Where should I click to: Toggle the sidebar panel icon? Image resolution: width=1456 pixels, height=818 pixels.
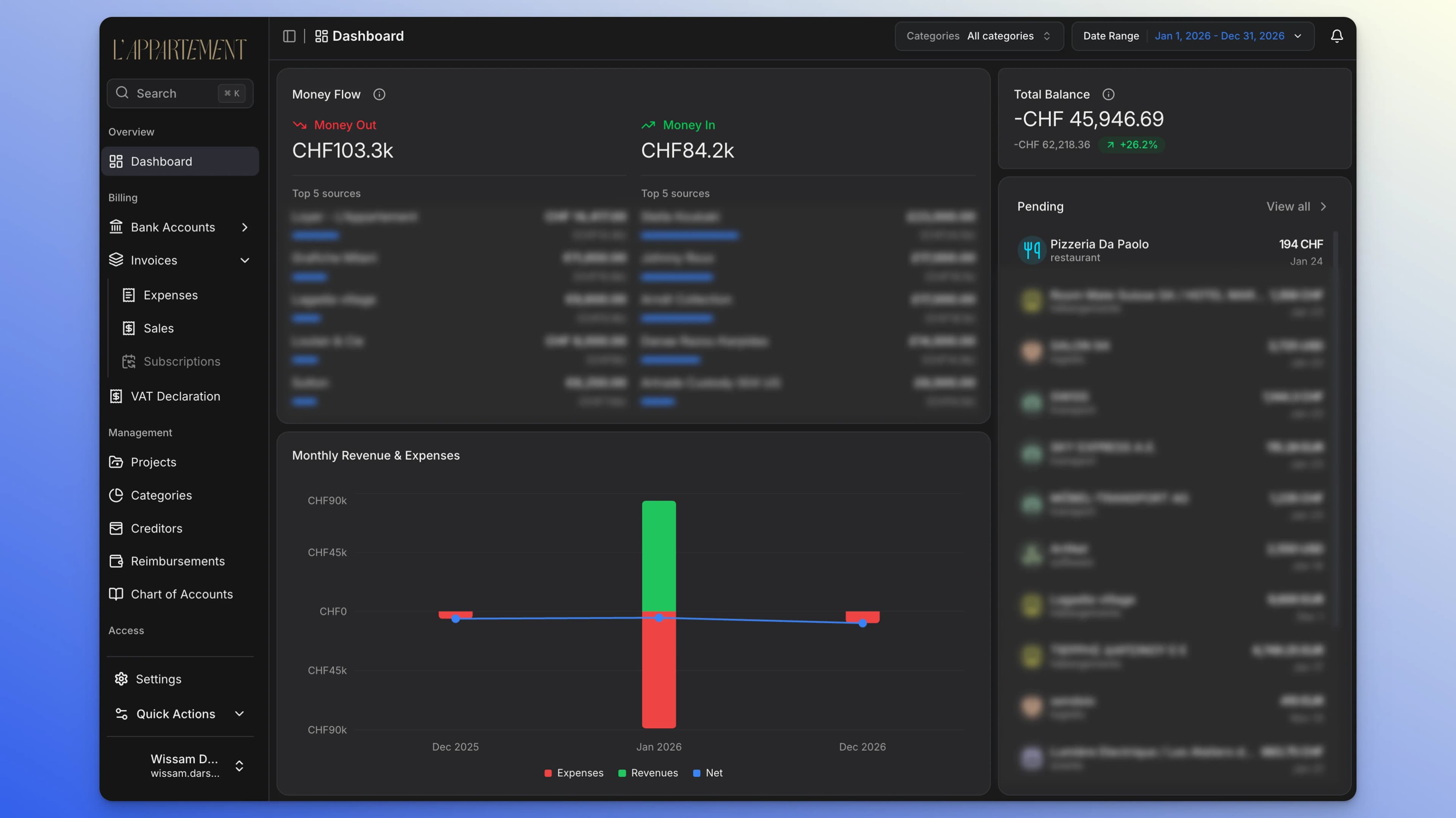pyautogui.click(x=289, y=36)
